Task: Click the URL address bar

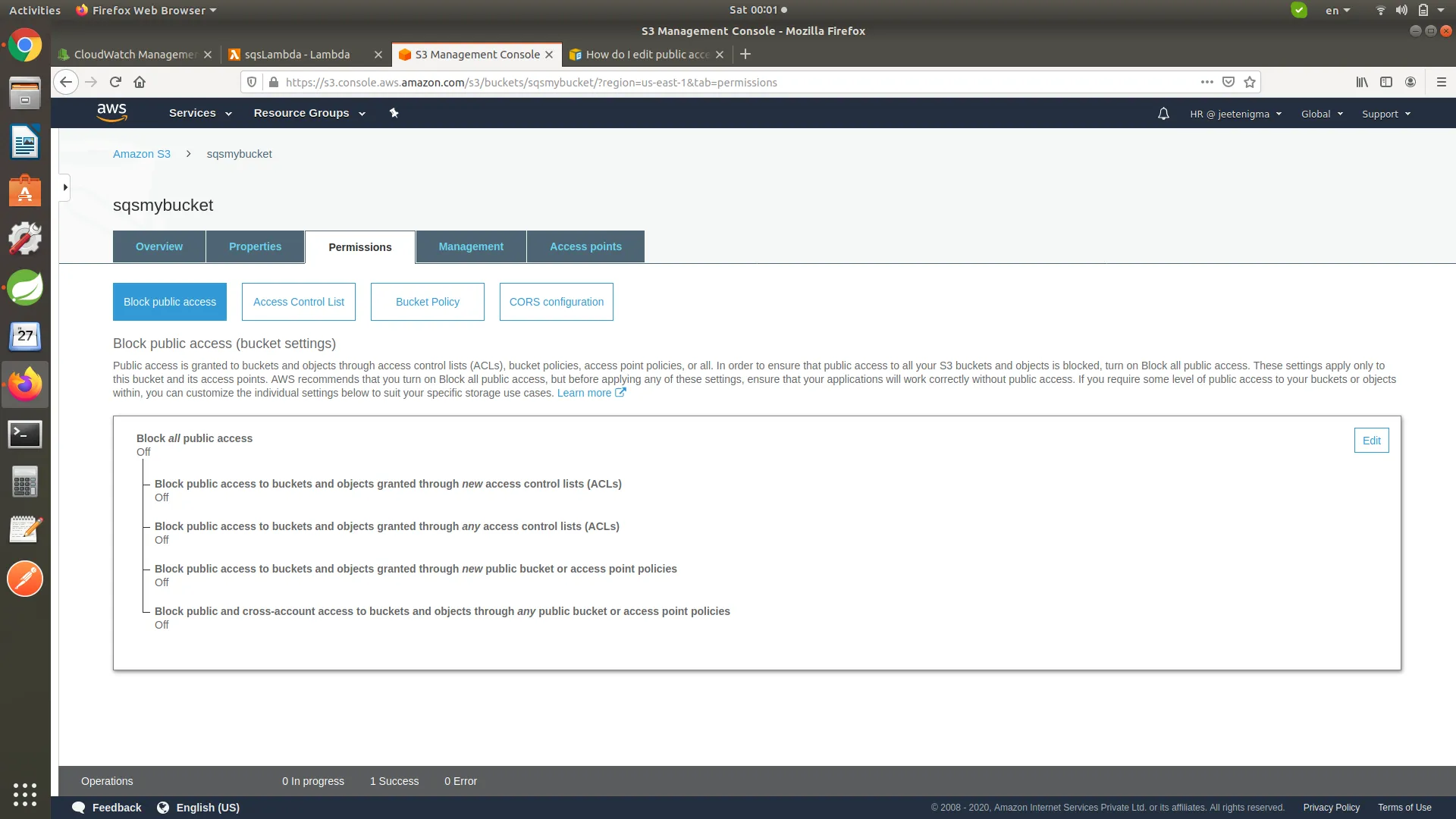Action: [x=728, y=82]
